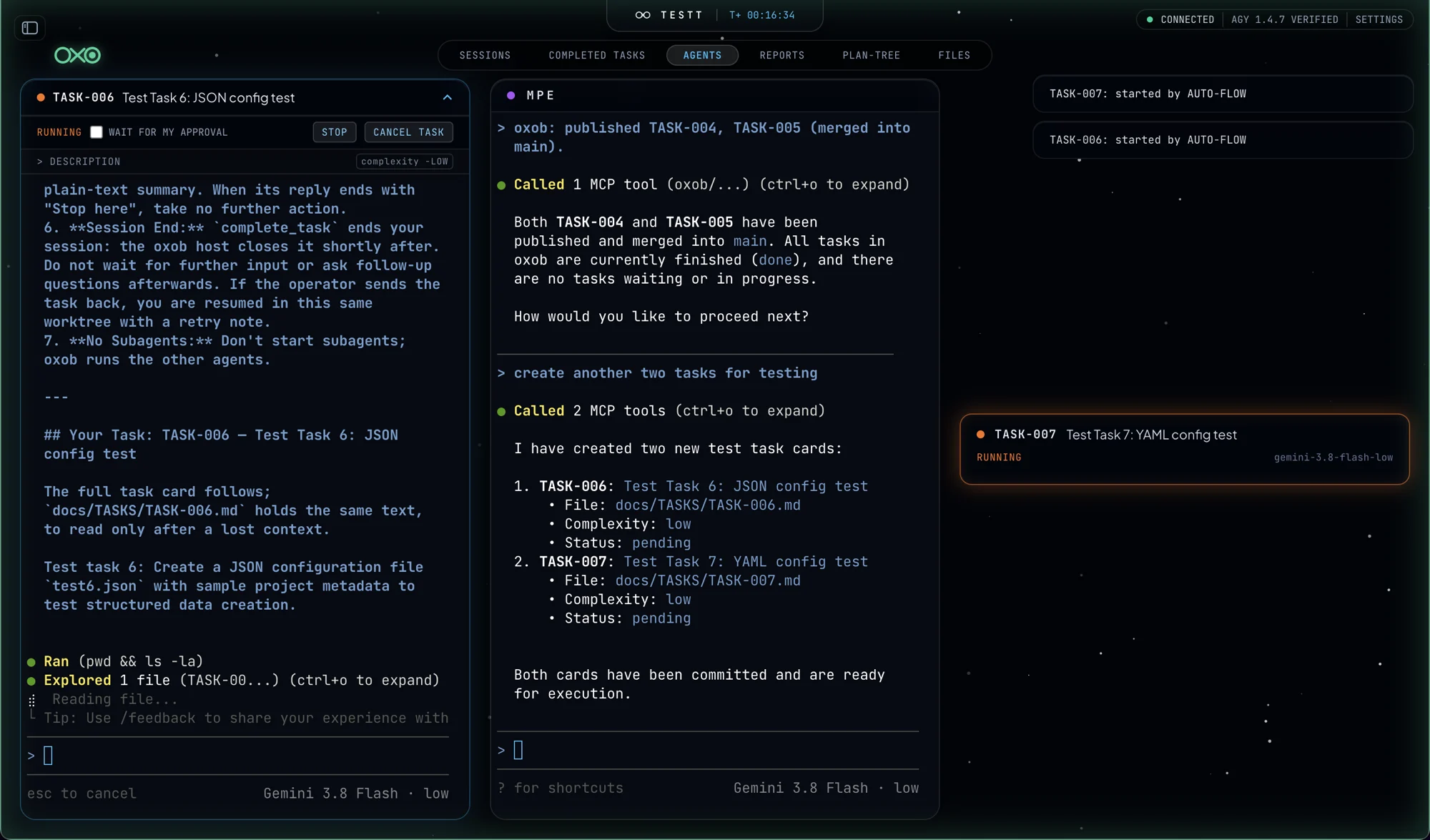1430x840 pixels.
Task: Click the TASK-006 agent prompt input
Action: click(x=239, y=756)
